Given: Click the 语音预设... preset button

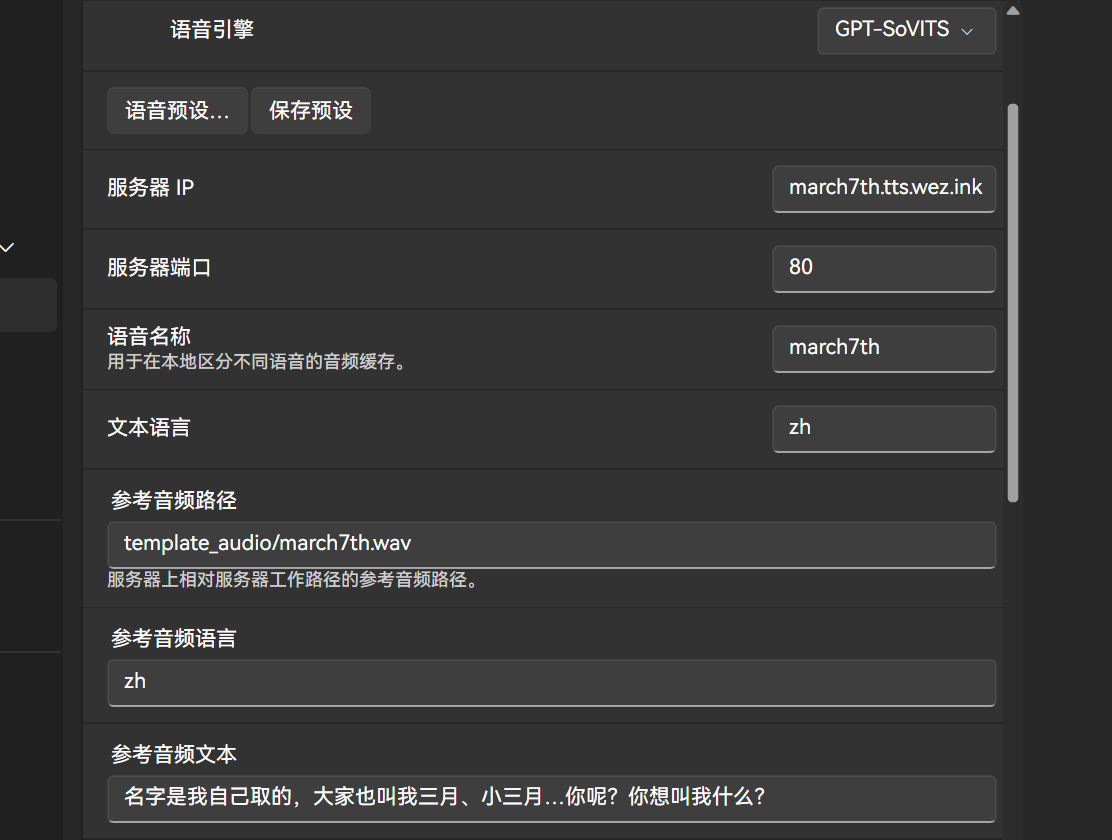Looking at the screenshot, I should (x=177, y=110).
